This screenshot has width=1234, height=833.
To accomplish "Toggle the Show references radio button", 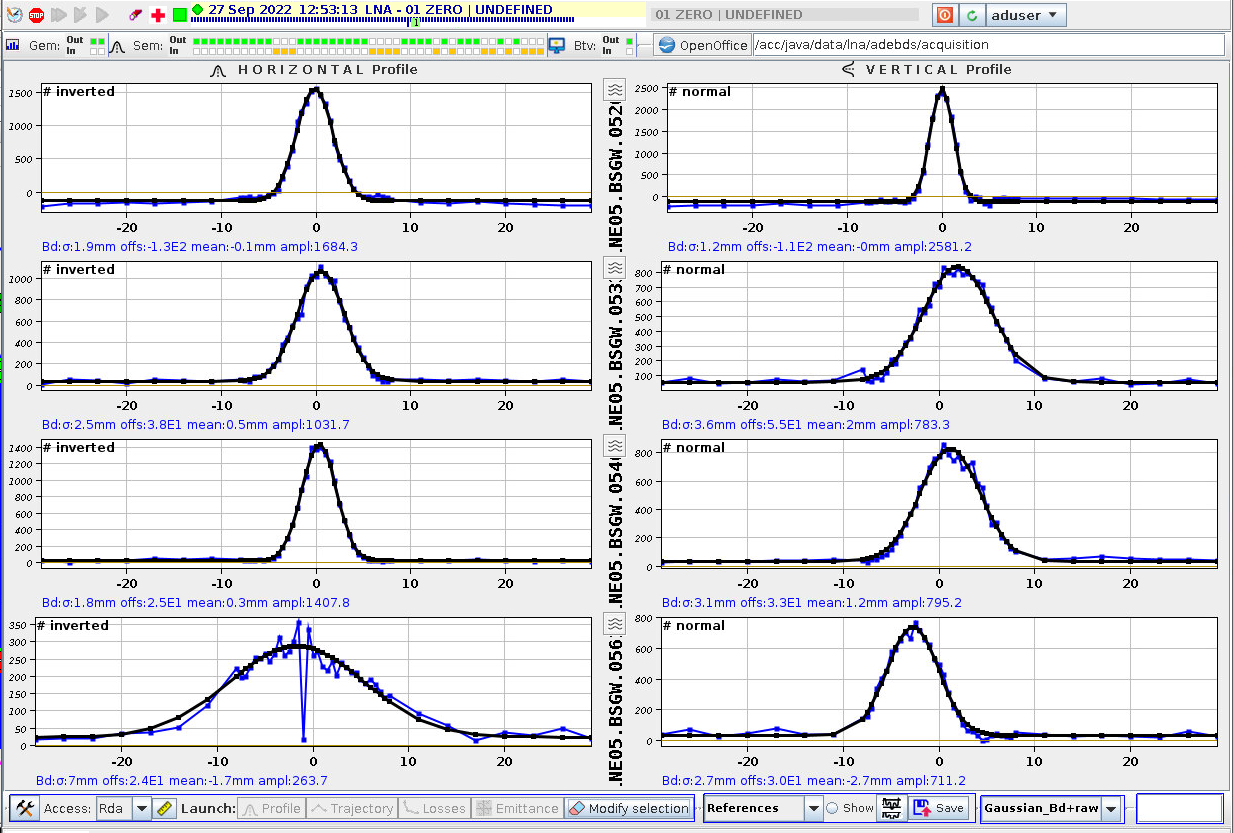I will pyautogui.click(x=832, y=808).
